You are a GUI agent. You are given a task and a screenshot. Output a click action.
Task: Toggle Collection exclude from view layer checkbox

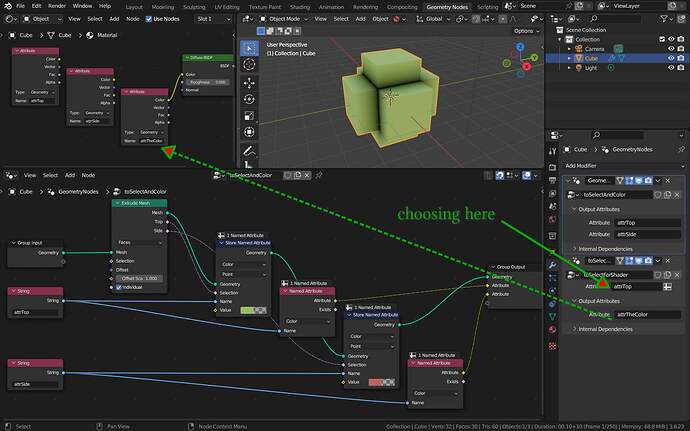pos(662,39)
